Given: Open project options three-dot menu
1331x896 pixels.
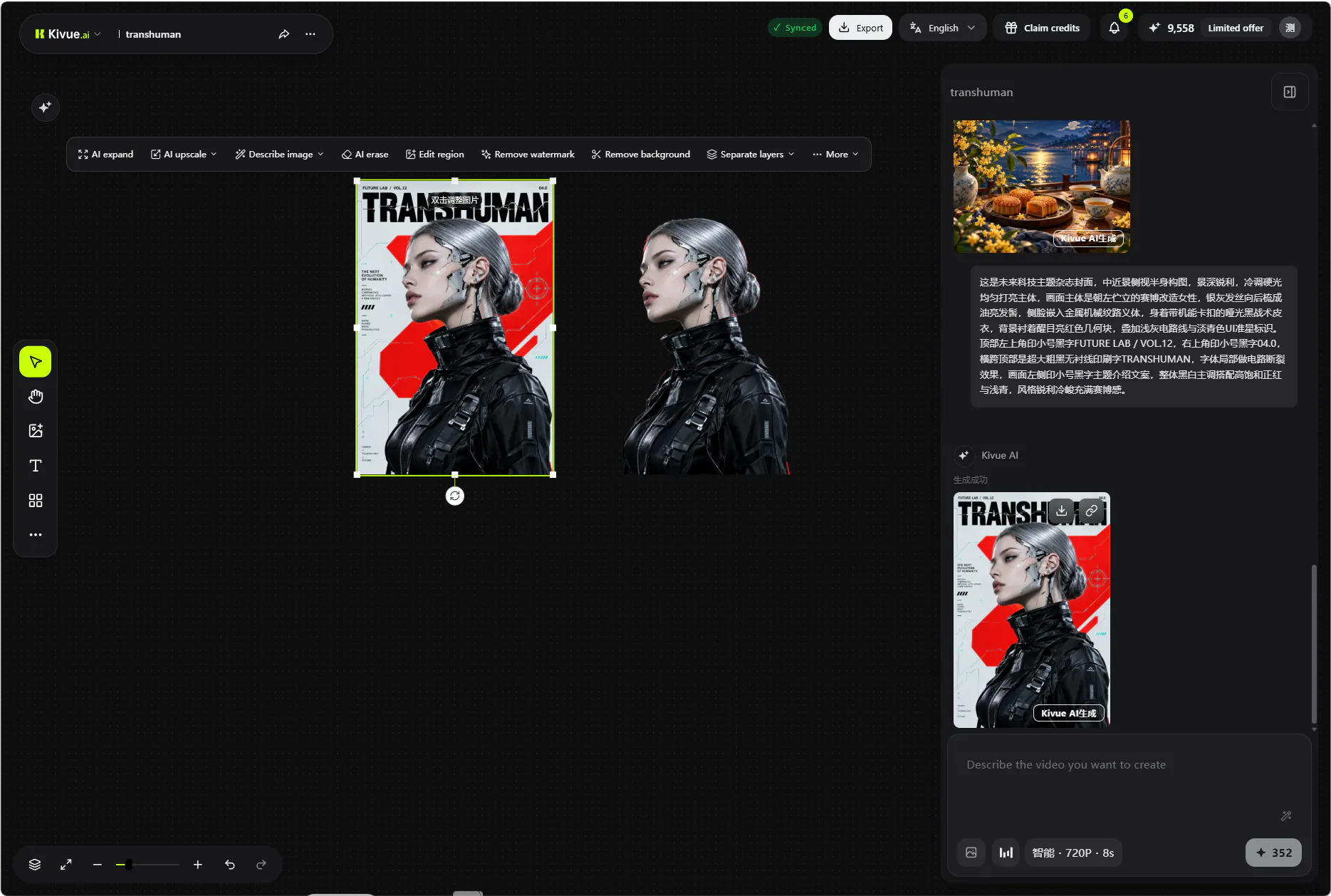Looking at the screenshot, I should pos(310,34).
